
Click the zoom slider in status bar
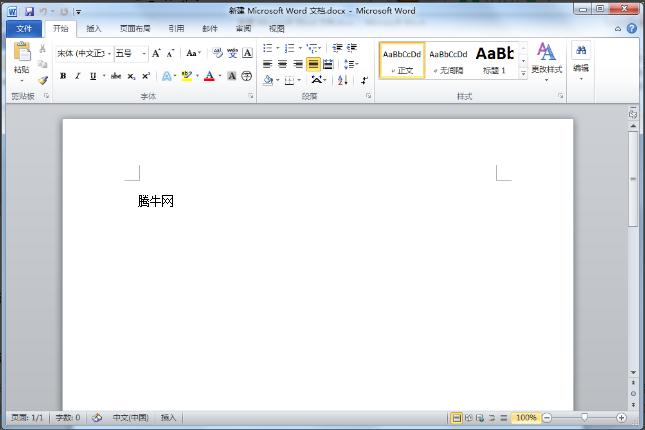pos(584,417)
